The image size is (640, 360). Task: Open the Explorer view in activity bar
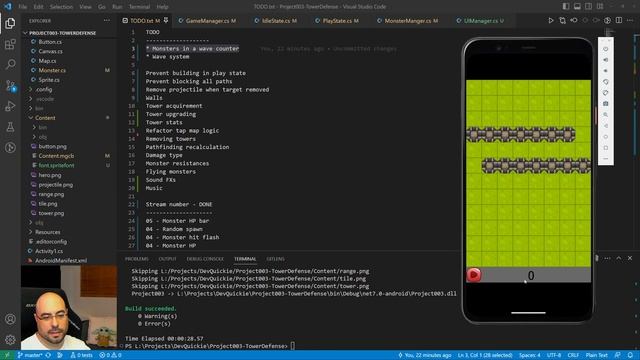point(10,23)
